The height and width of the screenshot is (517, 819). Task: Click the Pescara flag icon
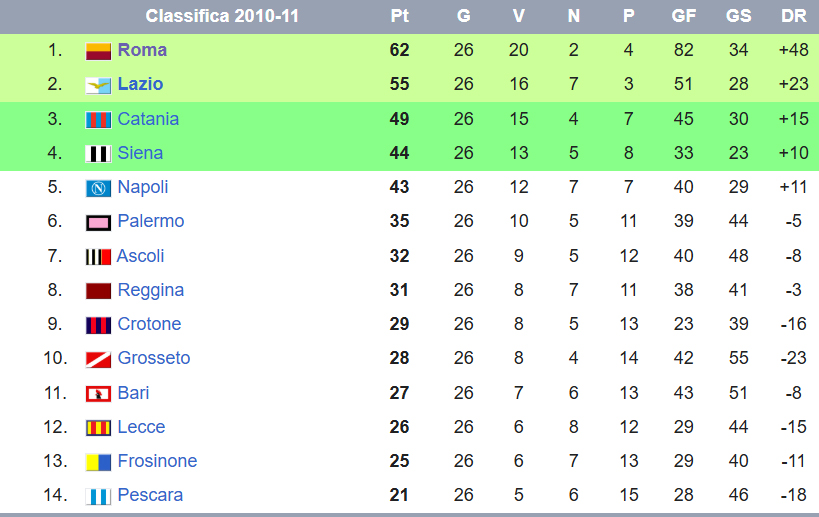(x=98, y=496)
